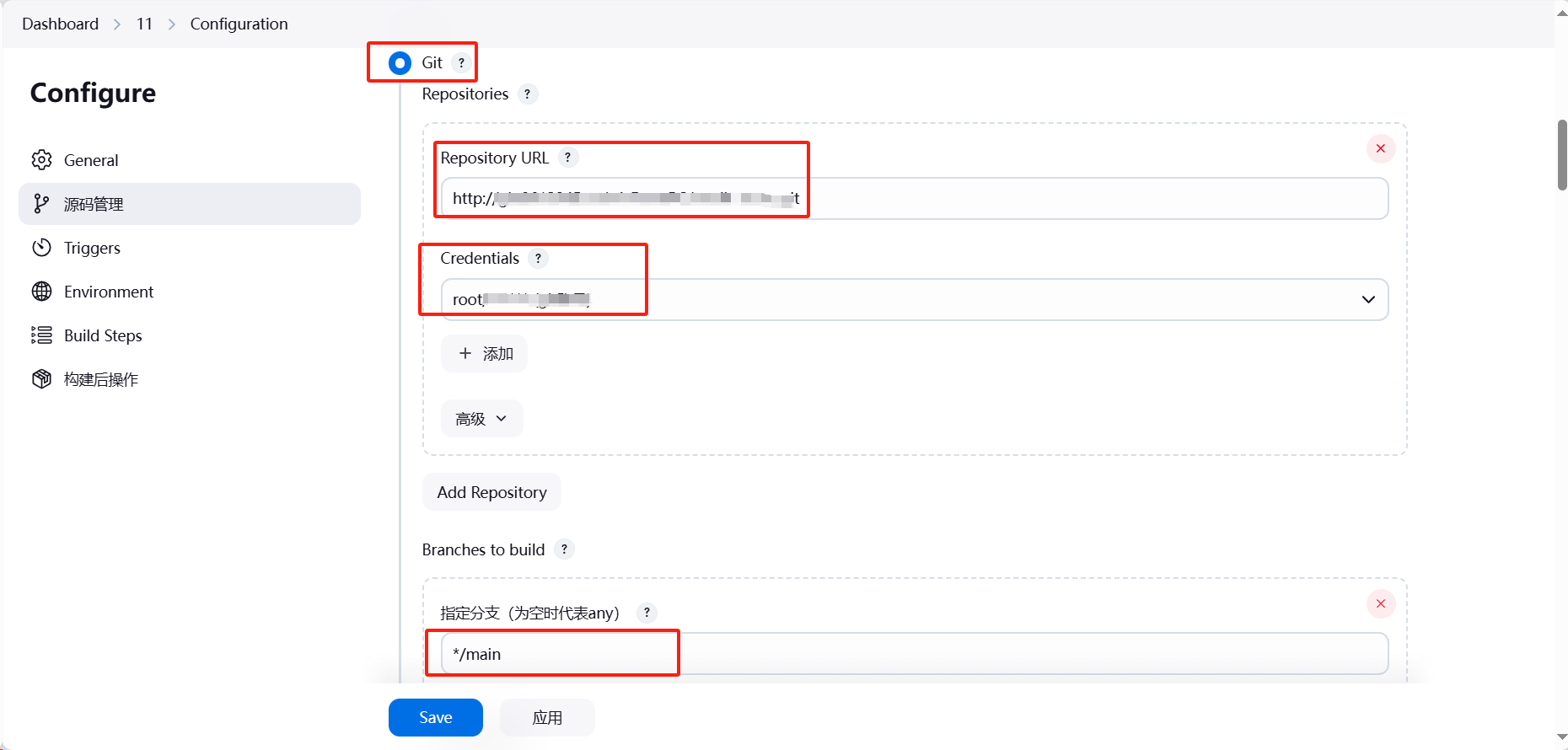
Task: Open the 11 project breadcrumb link
Action: (x=144, y=24)
